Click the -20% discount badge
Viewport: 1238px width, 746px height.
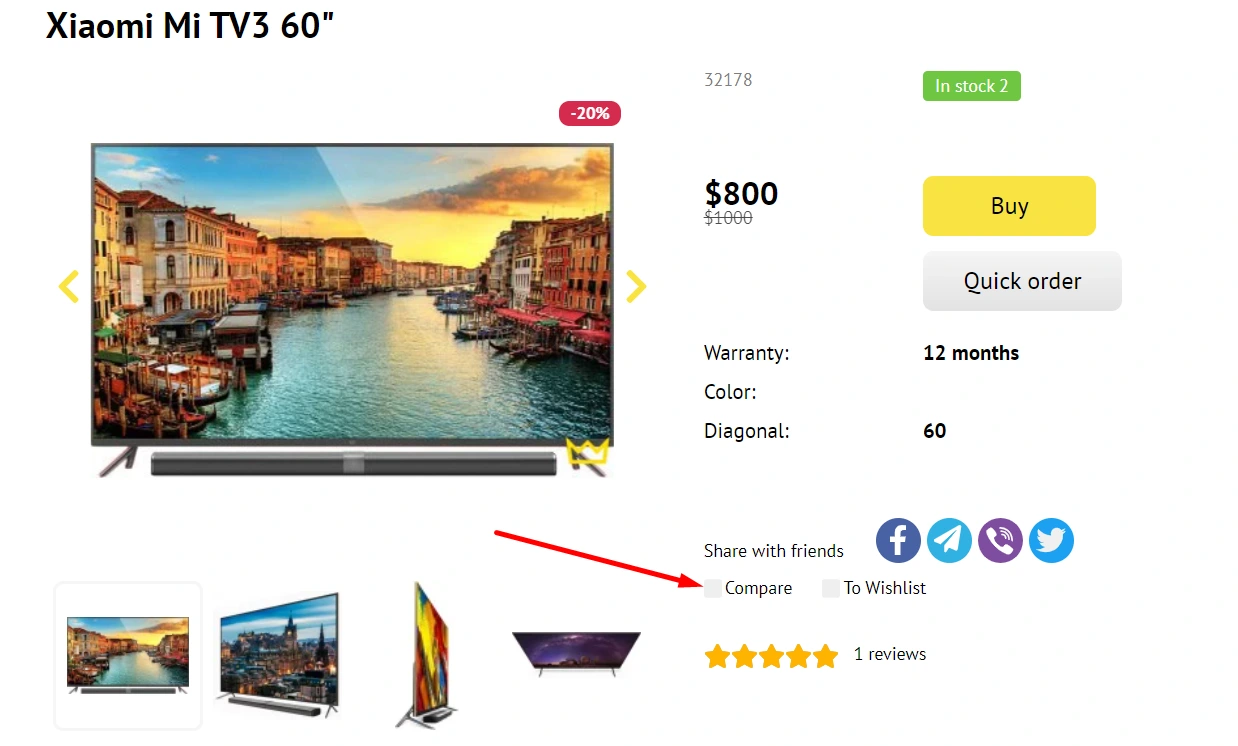tap(590, 114)
